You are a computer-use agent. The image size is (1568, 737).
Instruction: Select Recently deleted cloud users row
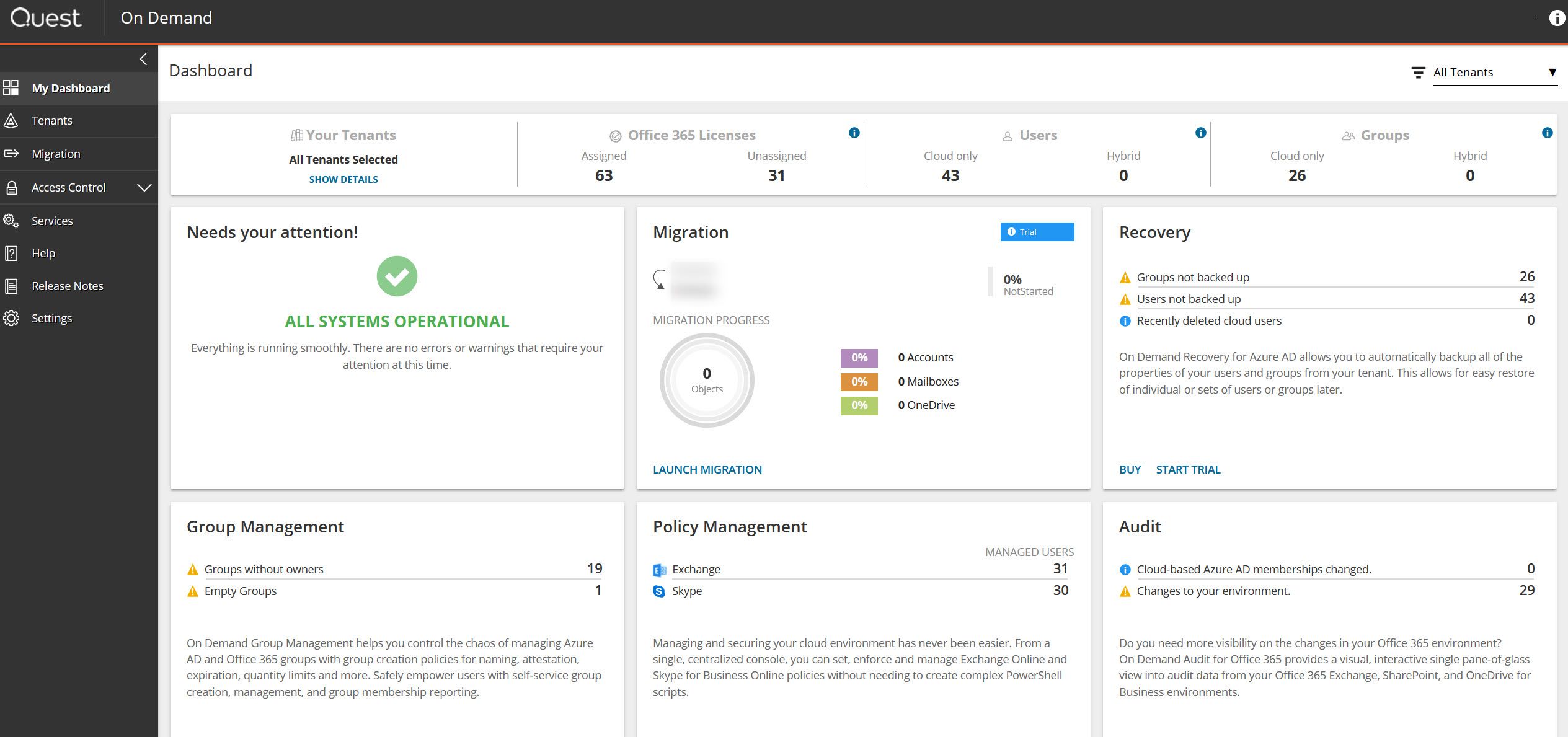[1327, 320]
